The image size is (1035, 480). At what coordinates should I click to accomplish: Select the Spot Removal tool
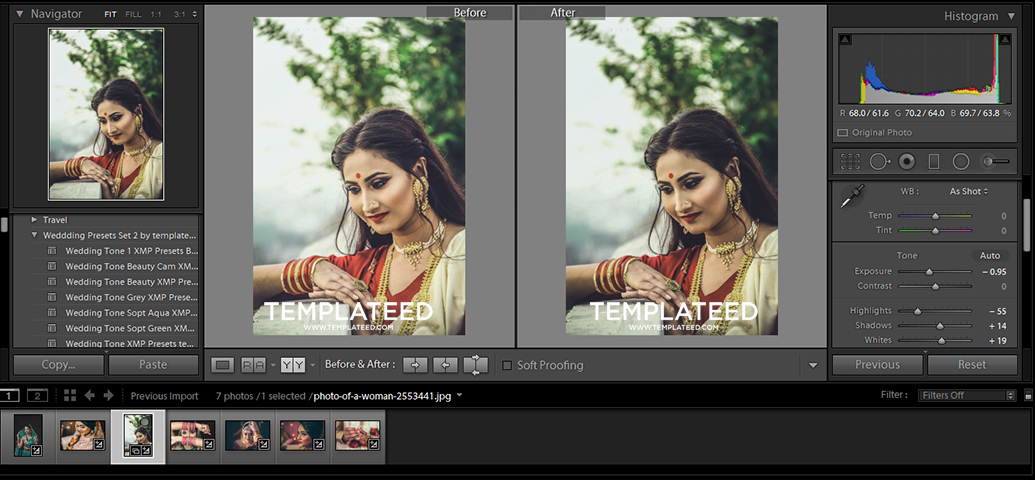pyautogui.click(x=879, y=161)
